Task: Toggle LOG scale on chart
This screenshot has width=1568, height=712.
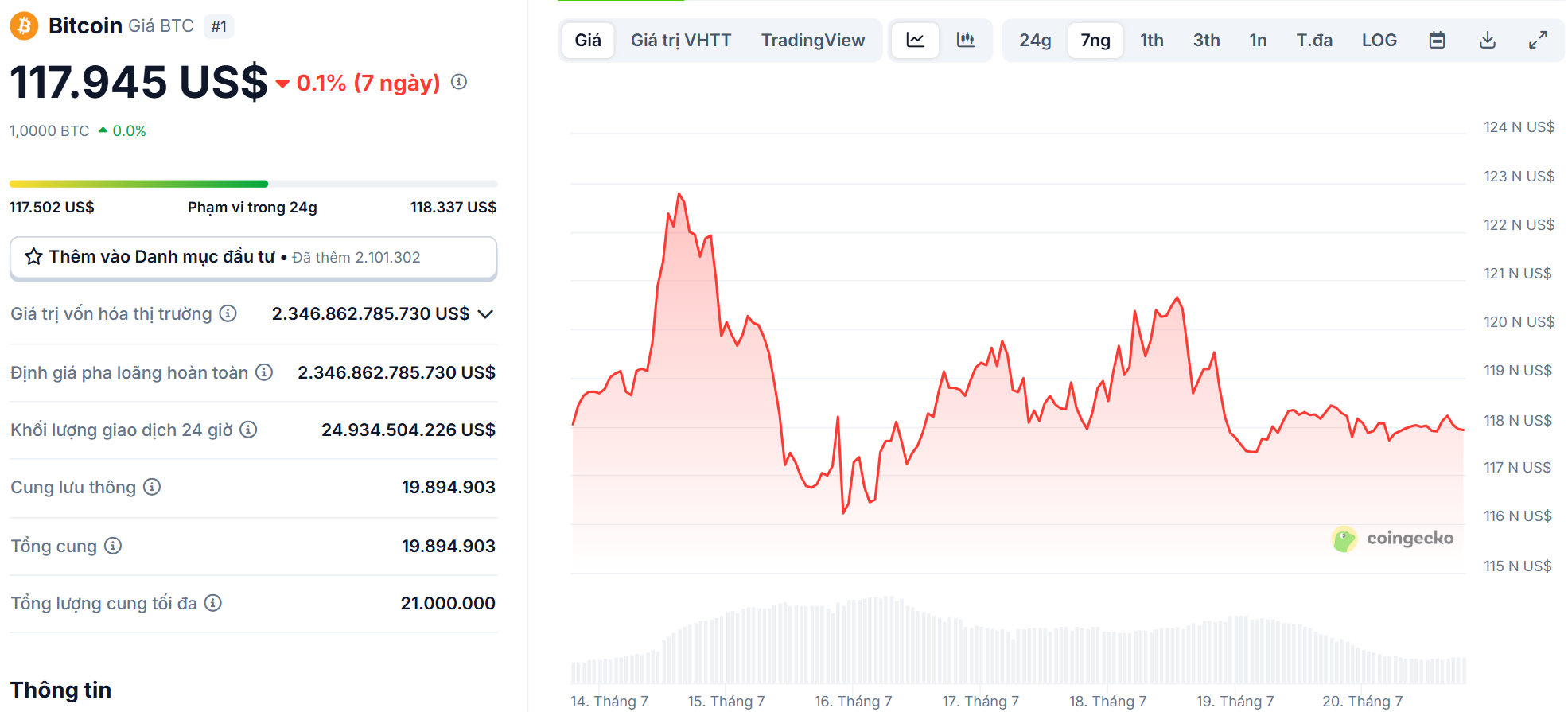Action: pos(1379,40)
